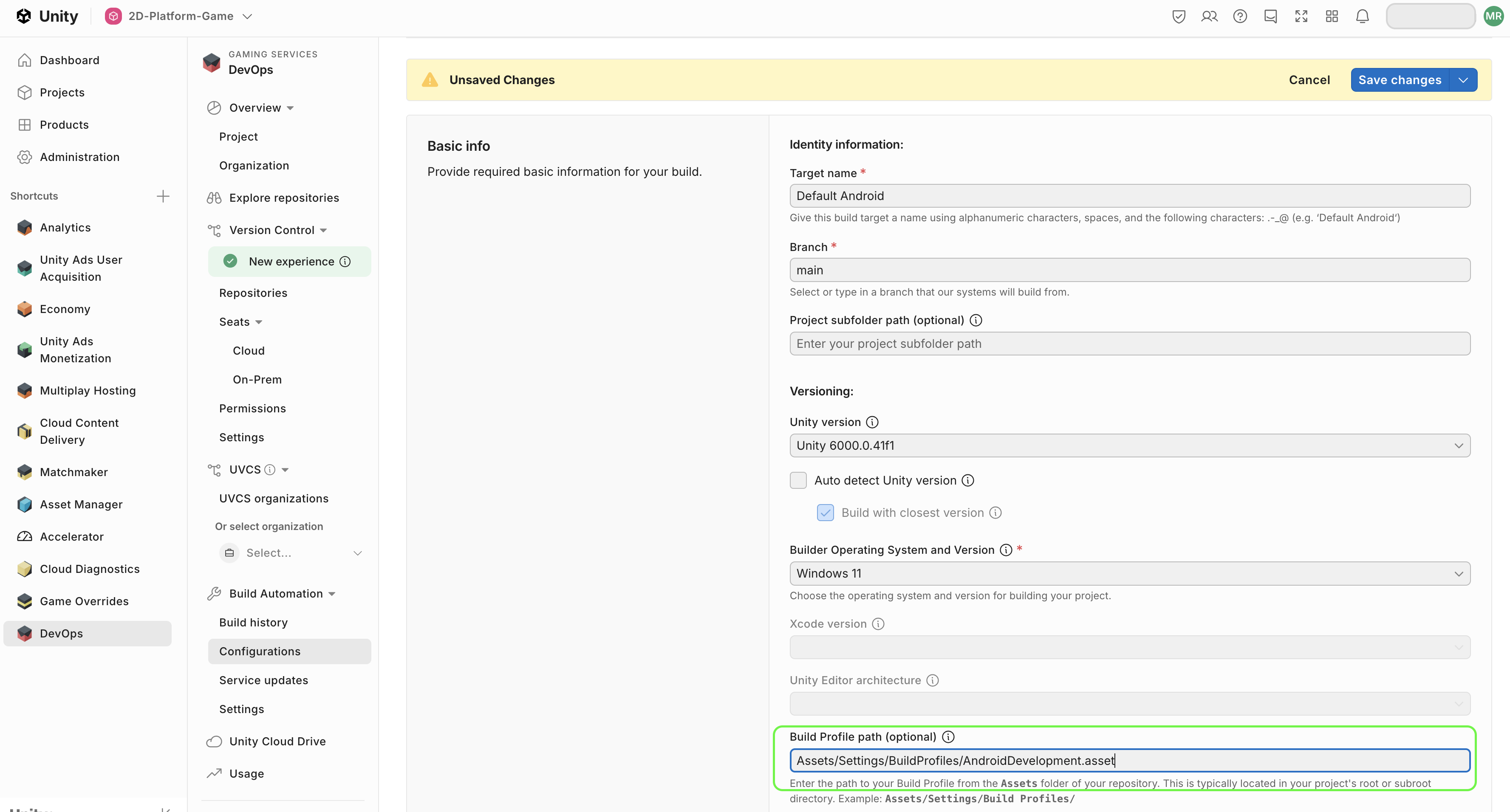Show info for New experience
The image size is (1510, 812).
(345, 262)
